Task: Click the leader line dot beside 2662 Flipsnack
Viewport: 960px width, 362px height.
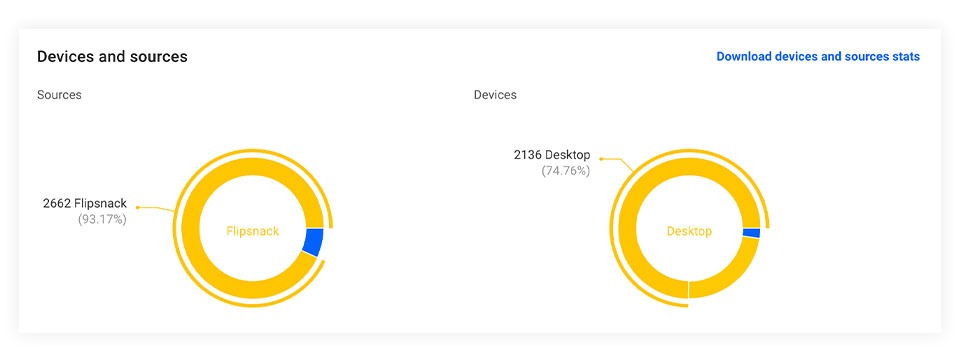Action: (x=138, y=208)
